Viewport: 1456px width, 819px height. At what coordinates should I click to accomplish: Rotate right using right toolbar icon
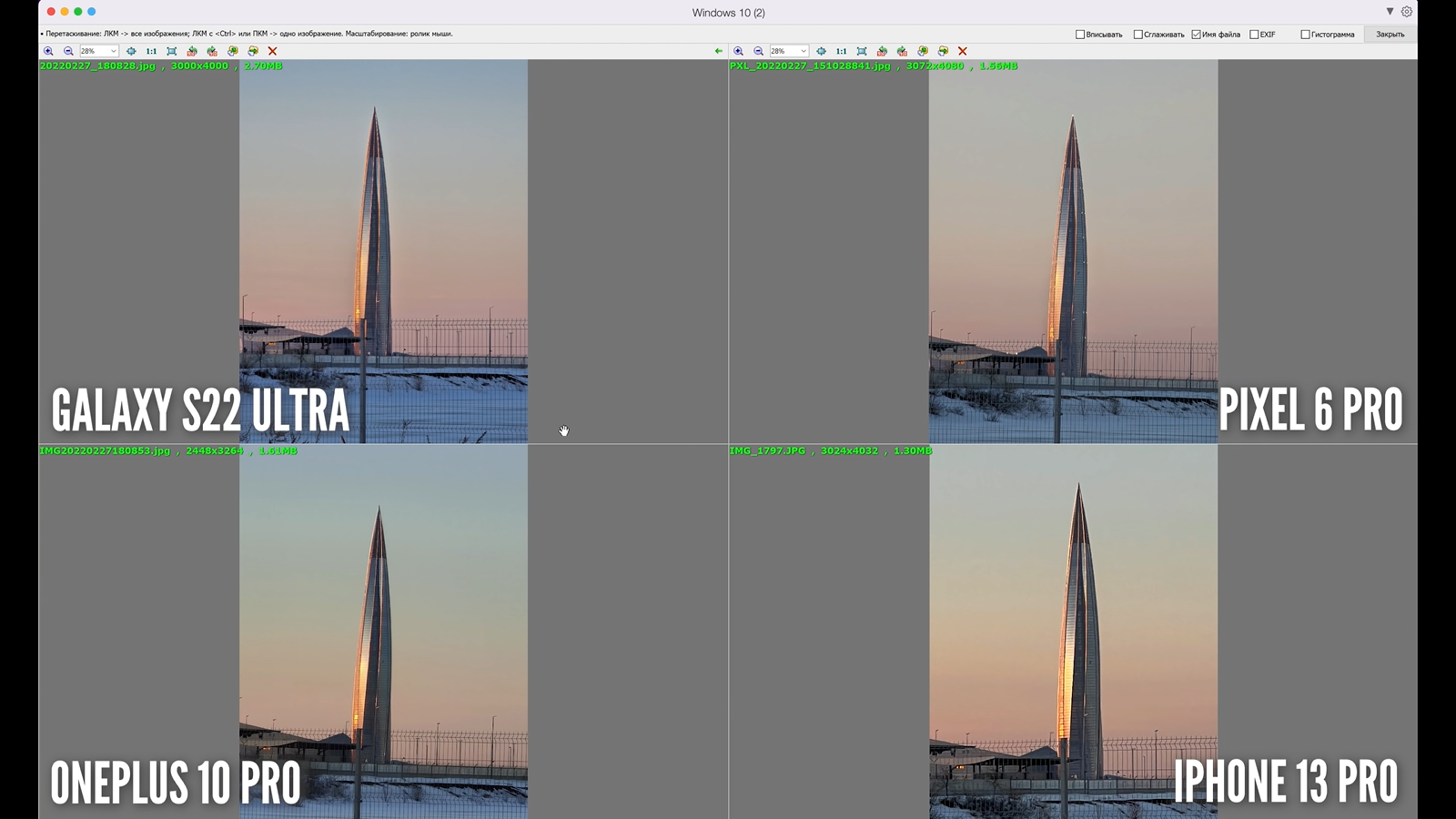(x=902, y=52)
